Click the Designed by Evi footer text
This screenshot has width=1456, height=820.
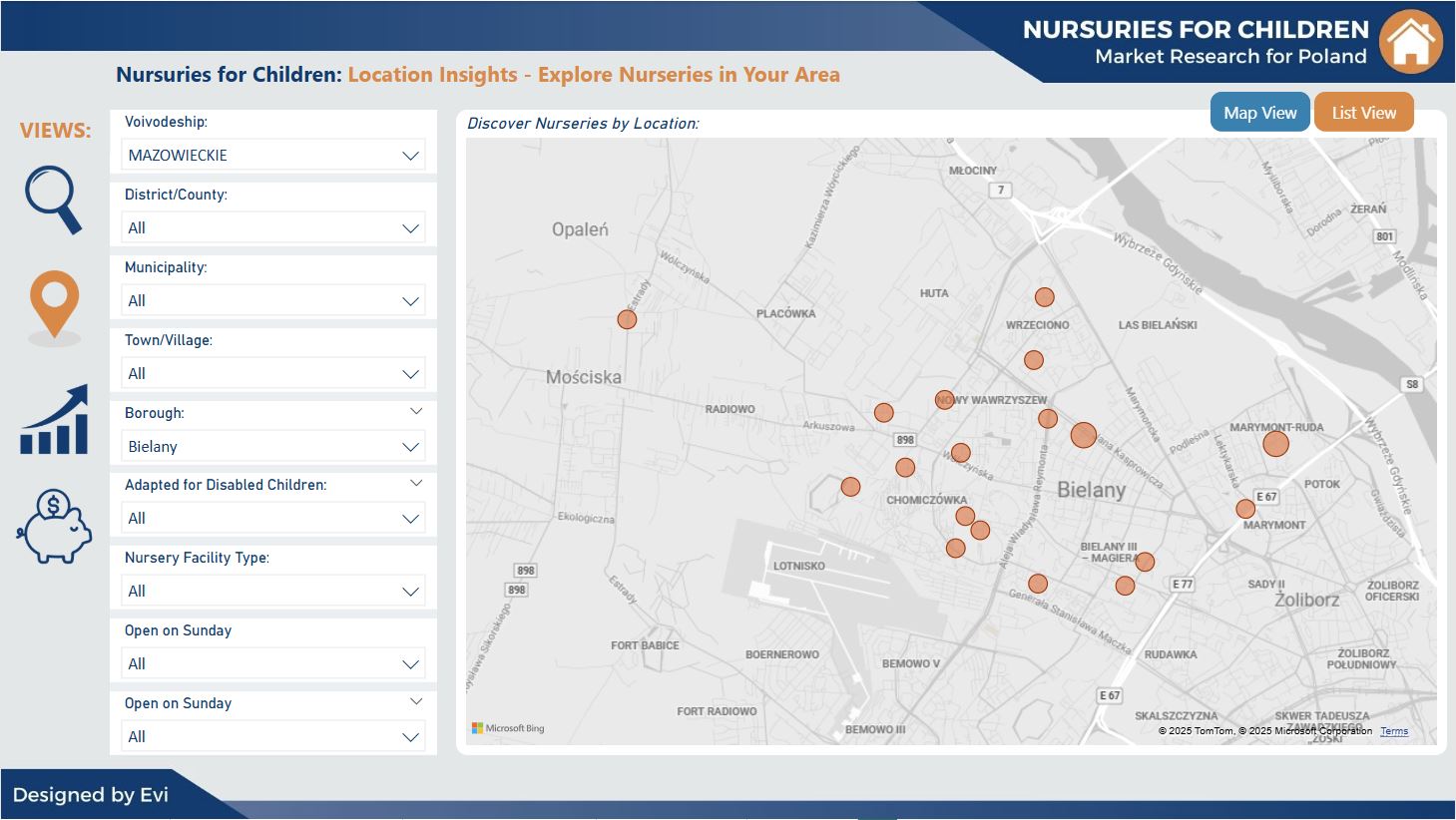91,795
